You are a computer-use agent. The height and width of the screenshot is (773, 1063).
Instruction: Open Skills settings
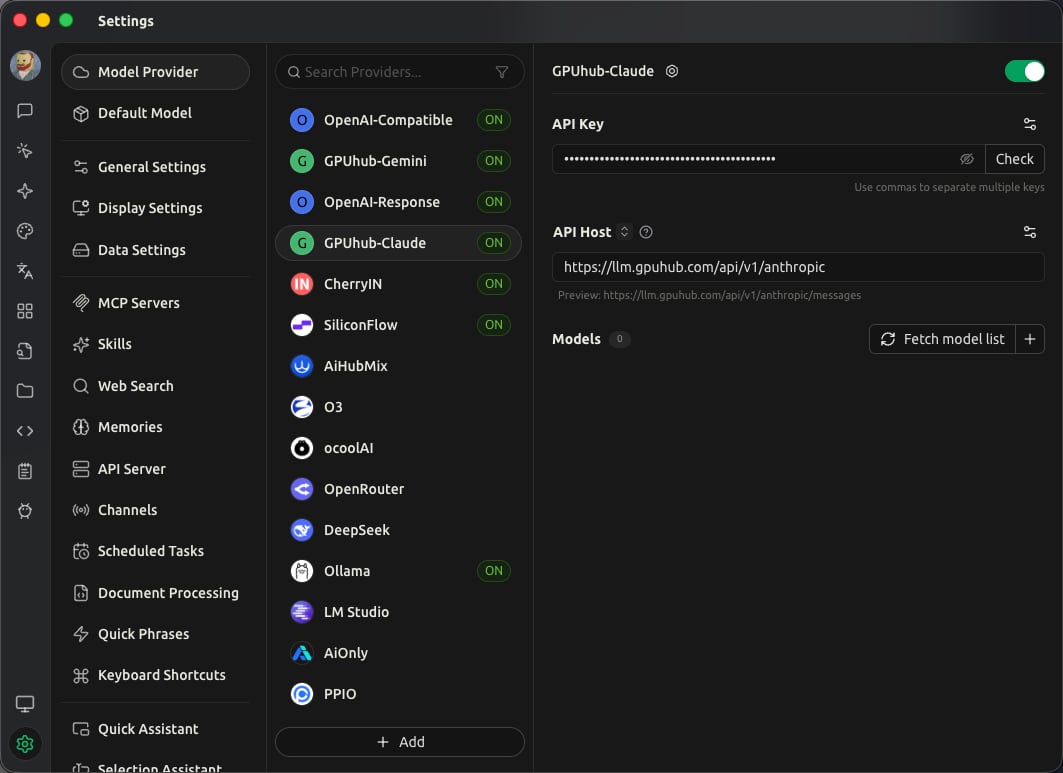(x=155, y=344)
